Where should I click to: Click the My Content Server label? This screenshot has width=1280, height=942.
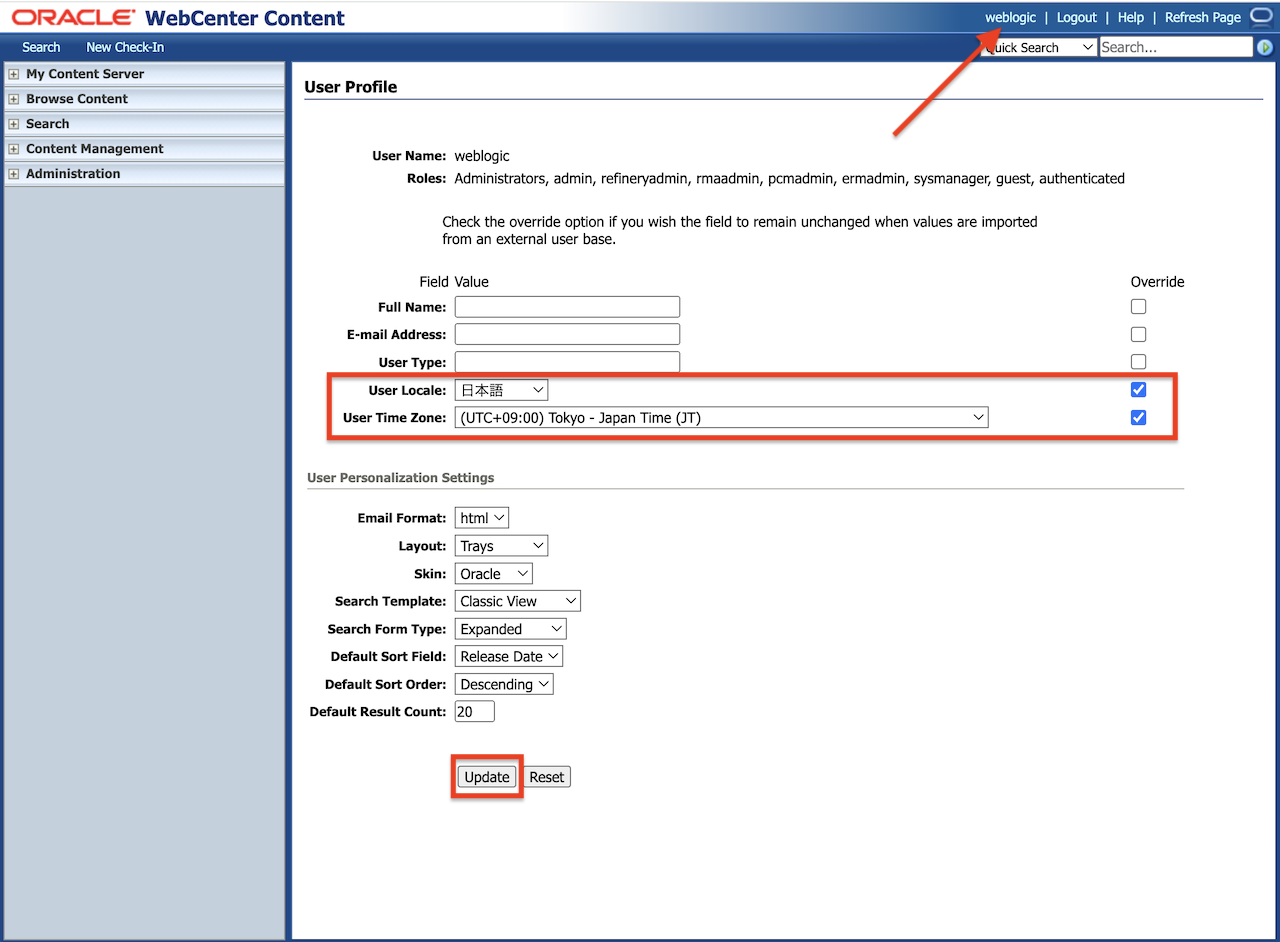[85, 74]
